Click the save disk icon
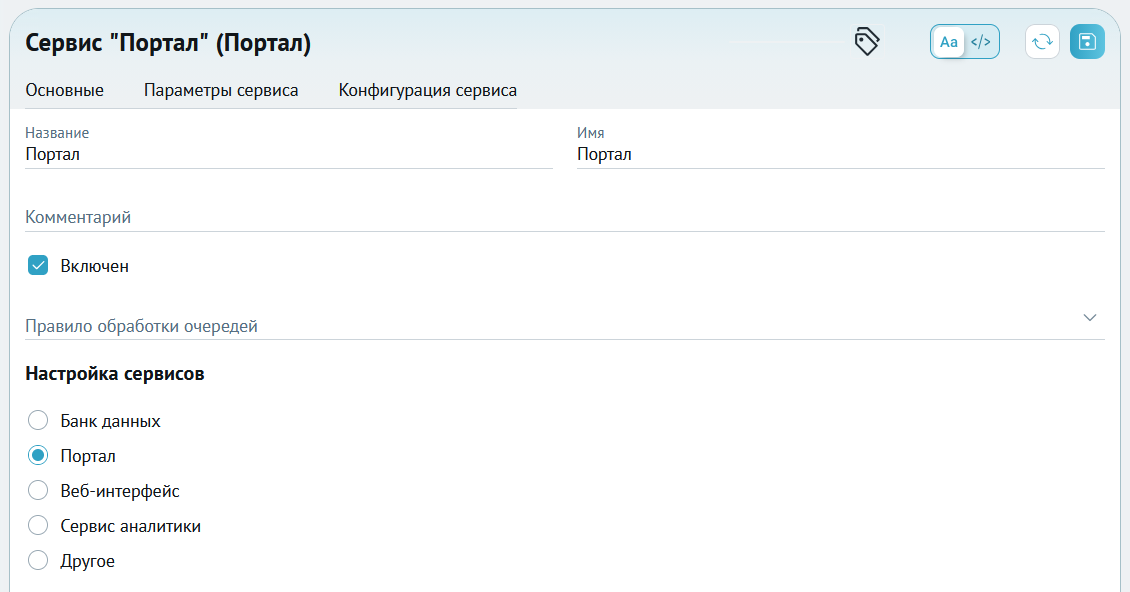 tap(1087, 42)
